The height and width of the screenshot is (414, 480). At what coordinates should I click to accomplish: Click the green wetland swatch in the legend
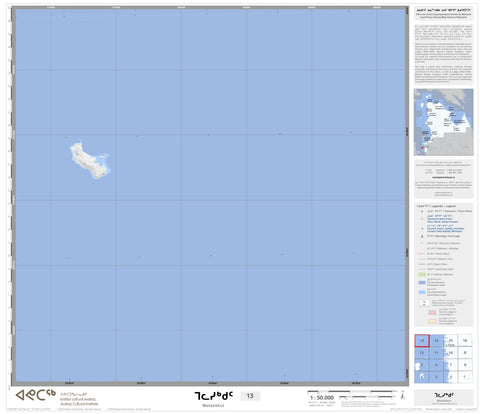tap(422, 274)
